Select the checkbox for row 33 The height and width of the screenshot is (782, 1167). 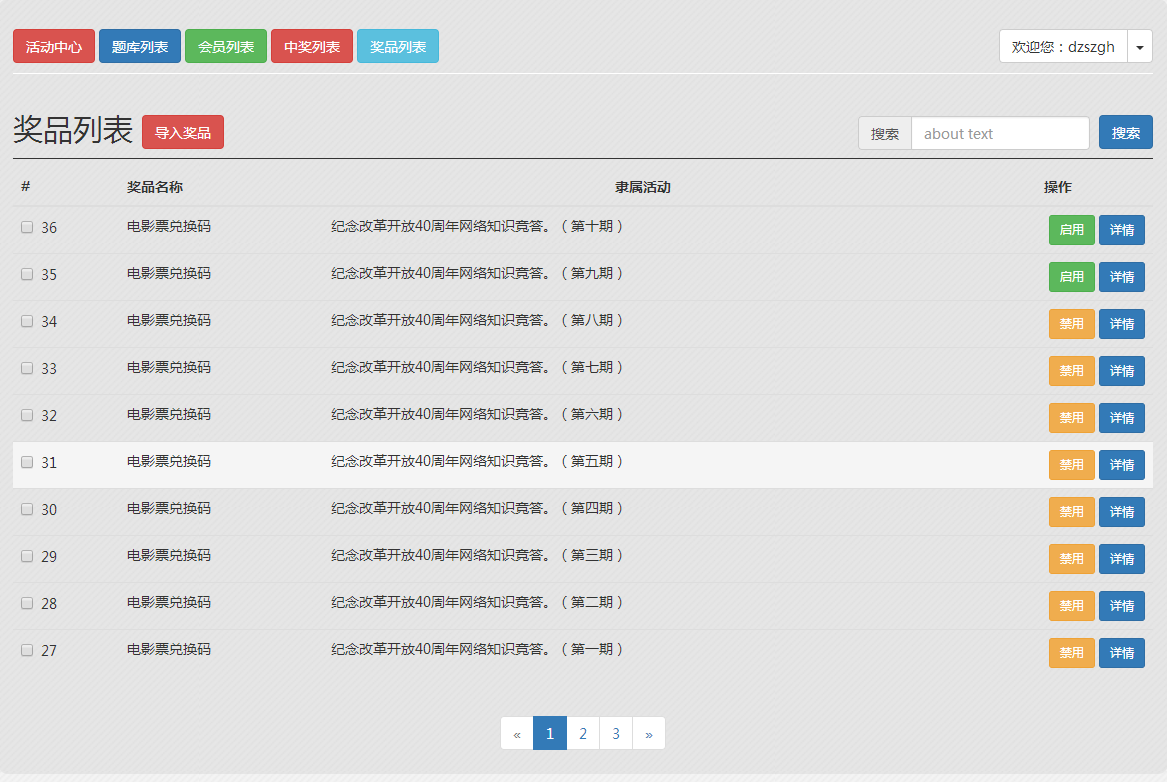[27, 368]
